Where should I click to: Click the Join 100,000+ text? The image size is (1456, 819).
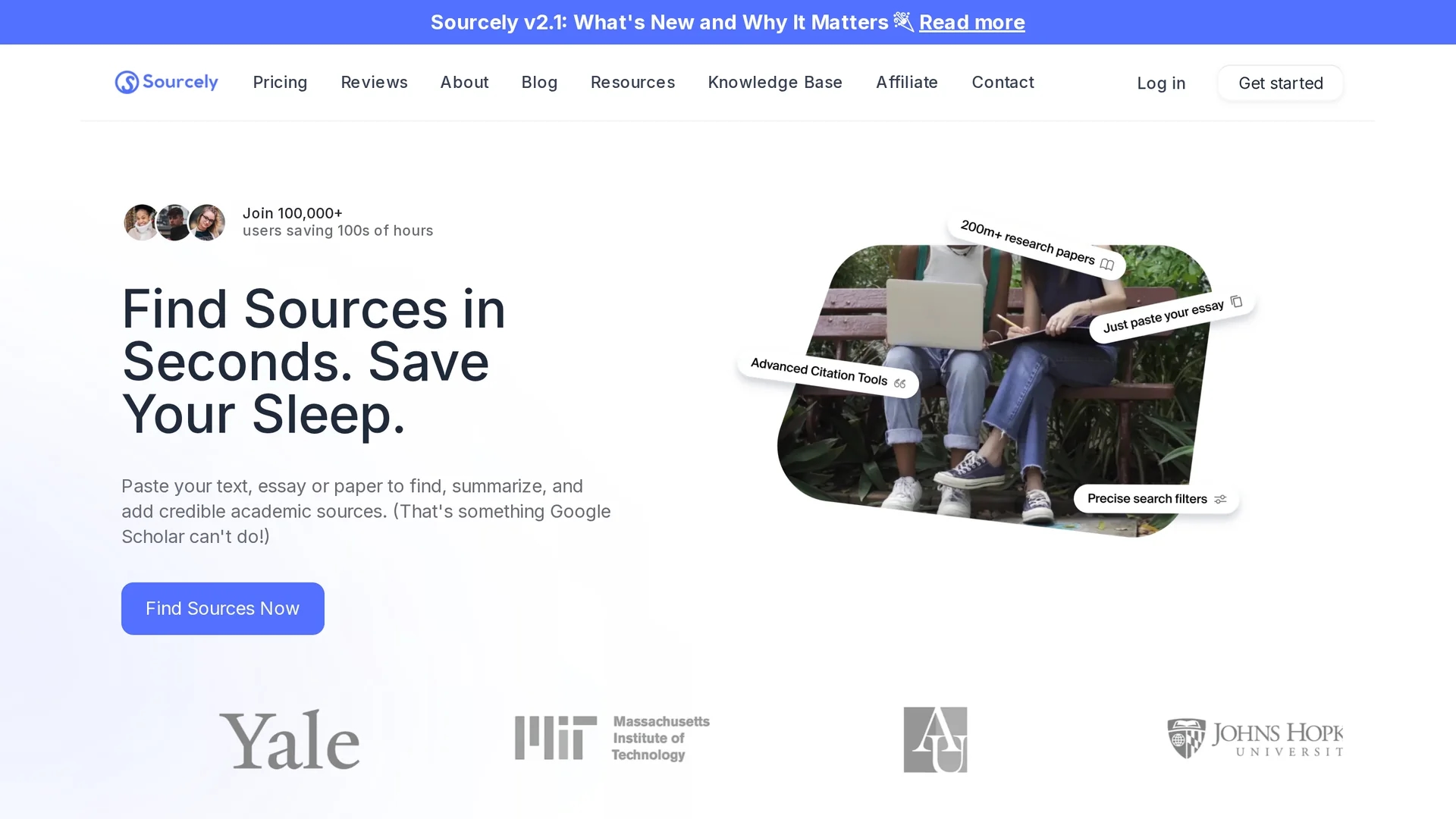[293, 213]
